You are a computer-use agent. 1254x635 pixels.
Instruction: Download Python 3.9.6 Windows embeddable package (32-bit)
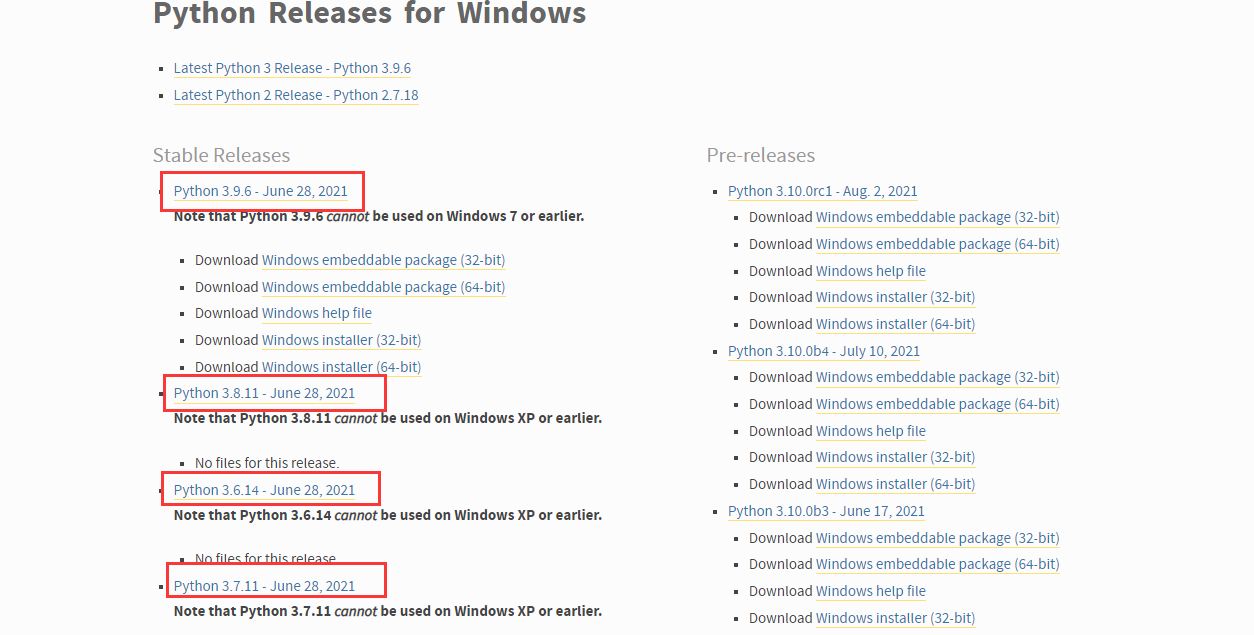(x=384, y=260)
